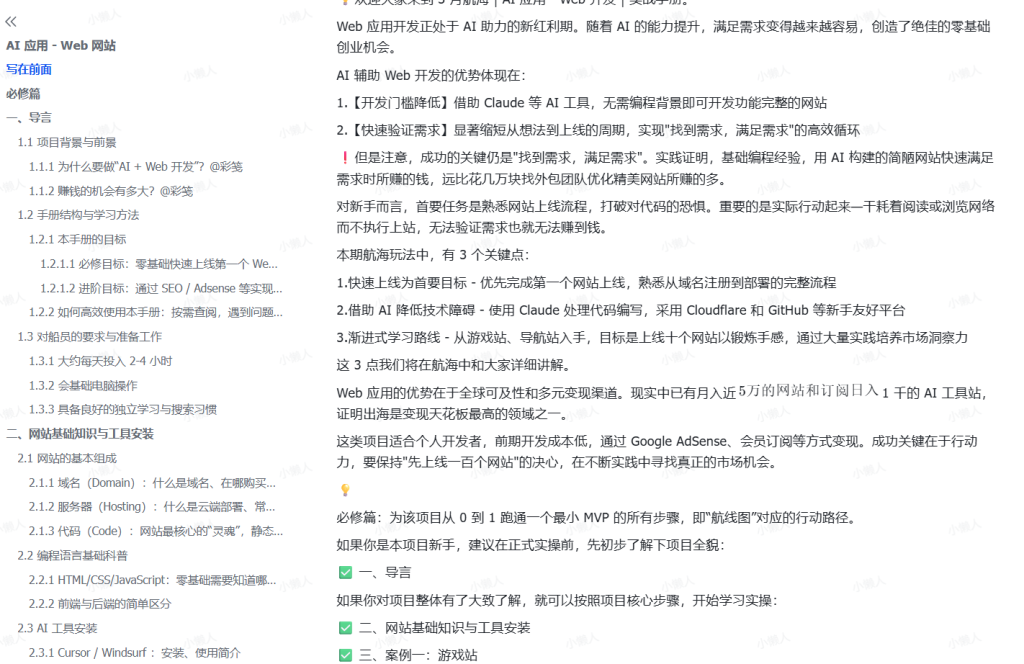The image size is (1024, 664).
Task: Open 2.1.2 服务器 (Hosting) entry
Action: coord(152,507)
